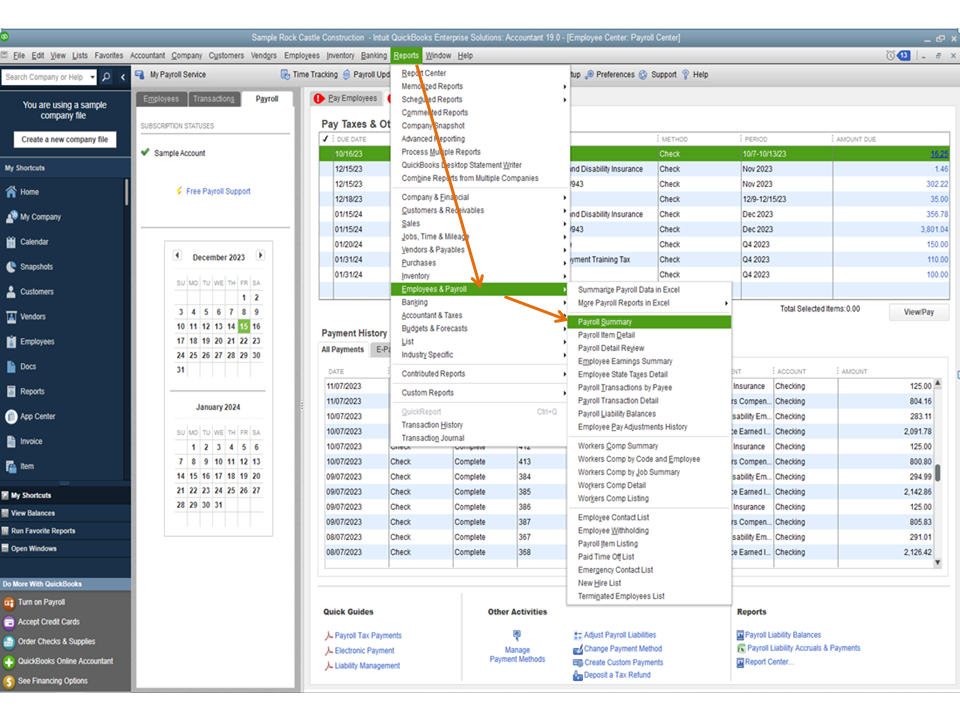Open App Center in the shortcuts sidebar
Image resolution: width=960 pixels, height=720 pixels.
37,416
